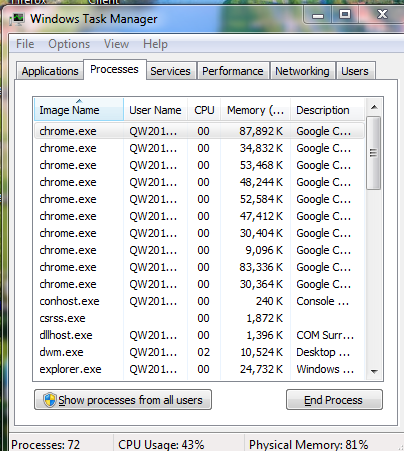This screenshot has width=404, height=451.
Task: Click the 10,524 K memory value
Action: coord(262,352)
